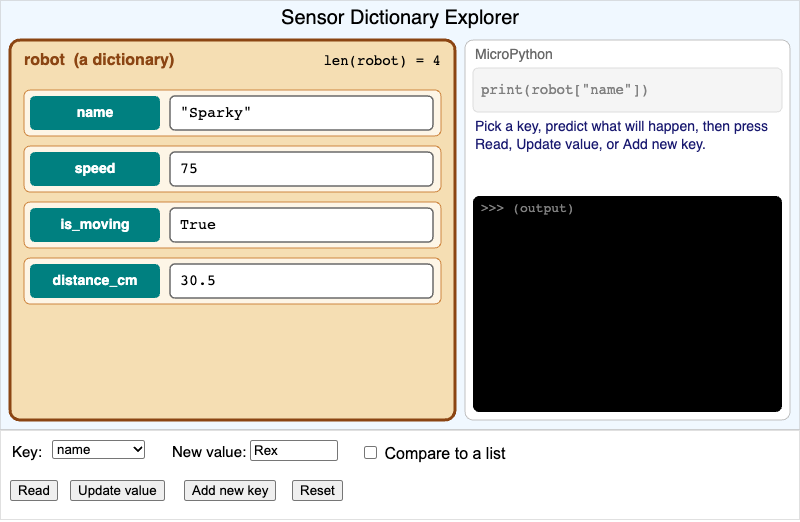This screenshot has height=522, width=800.
Task: Click the 75 value box
Action: pos(302,169)
